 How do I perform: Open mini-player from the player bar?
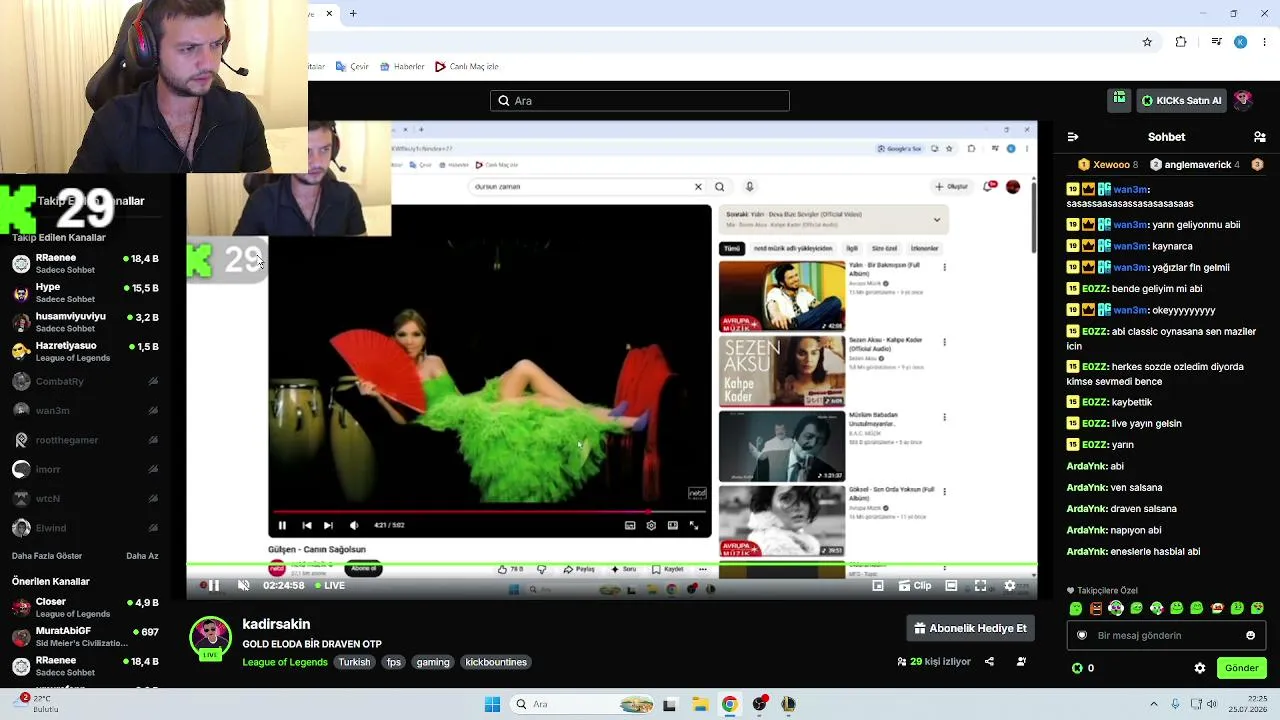(x=878, y=586)
